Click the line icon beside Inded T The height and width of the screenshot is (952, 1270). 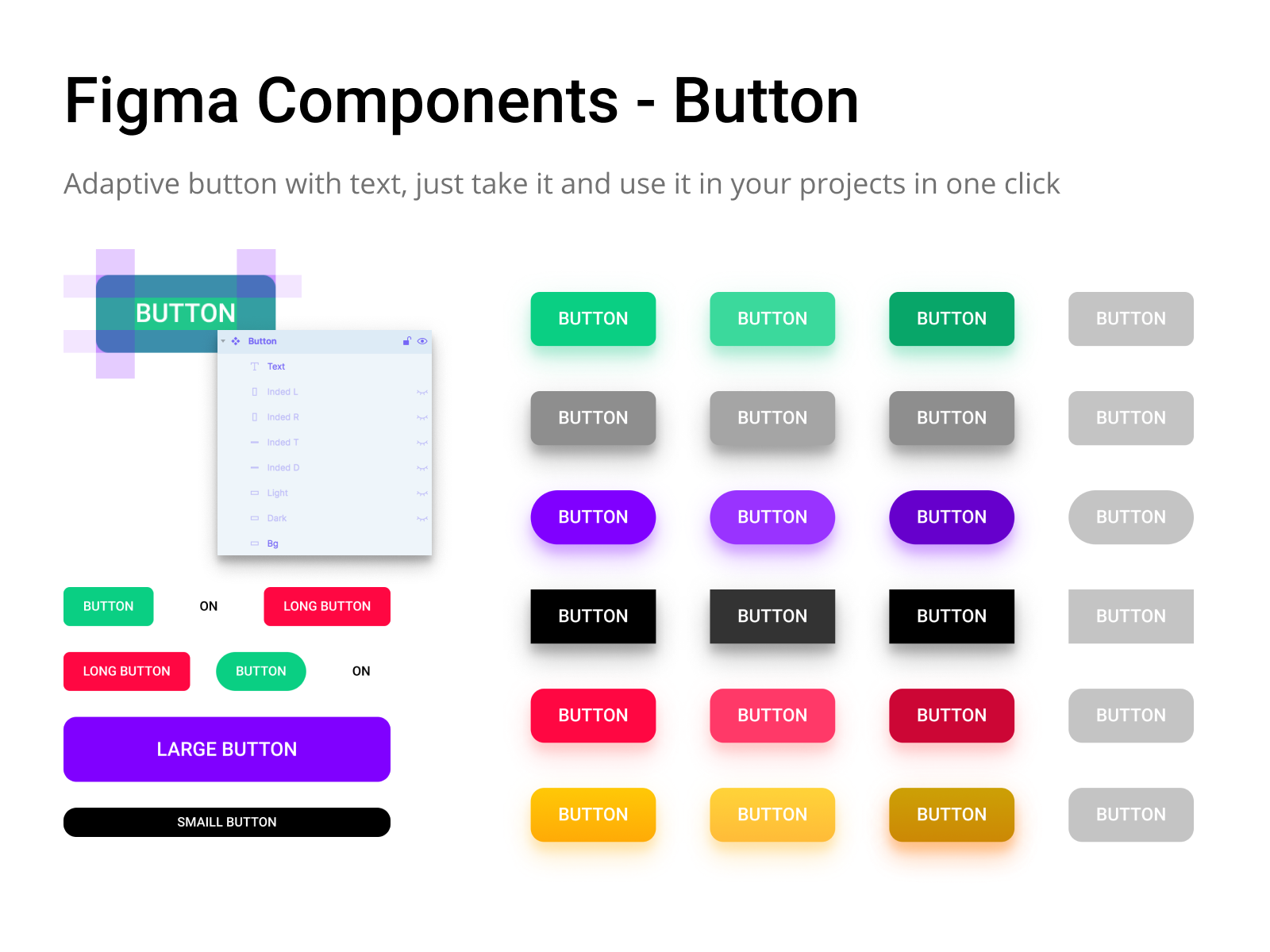(x=254, y=442)
